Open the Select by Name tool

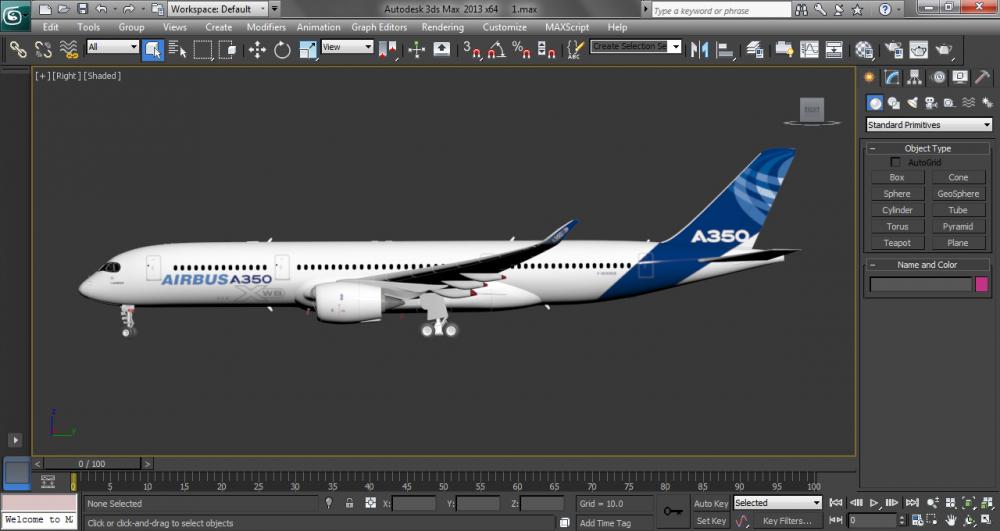pos(178,49)
